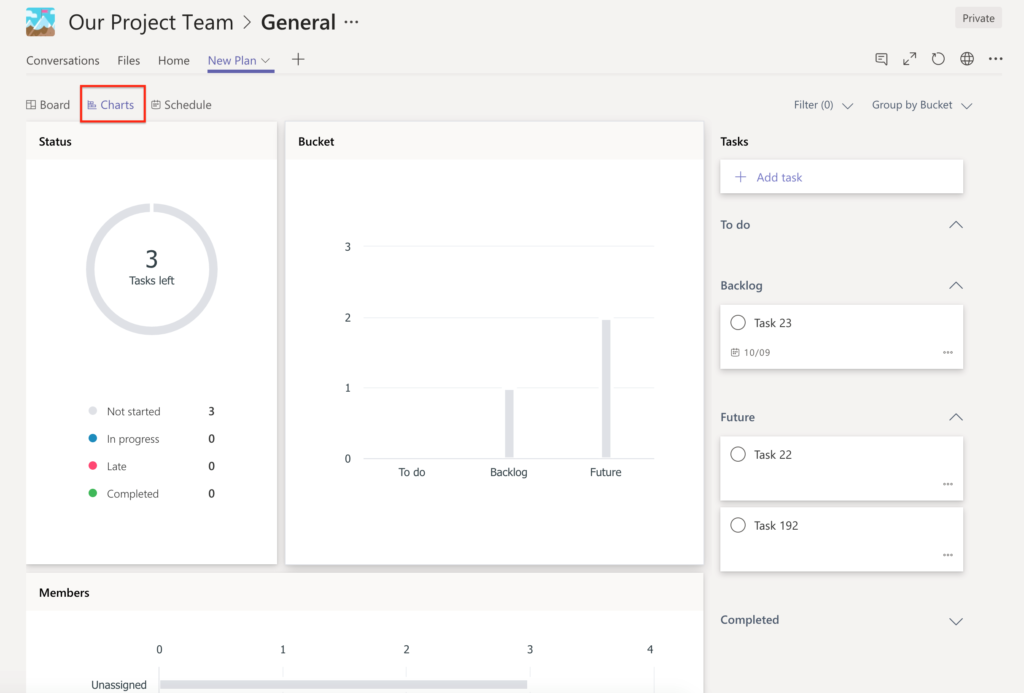
Task: Open the top-right more options ellipsis
Action: point(995,59)
